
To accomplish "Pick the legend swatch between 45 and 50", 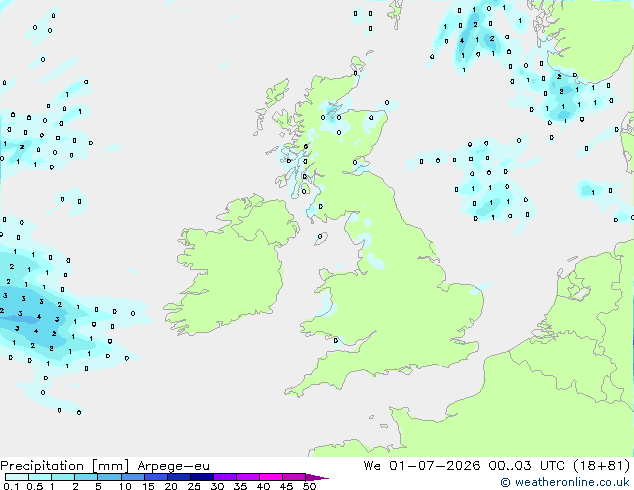I will click(294, 477).
